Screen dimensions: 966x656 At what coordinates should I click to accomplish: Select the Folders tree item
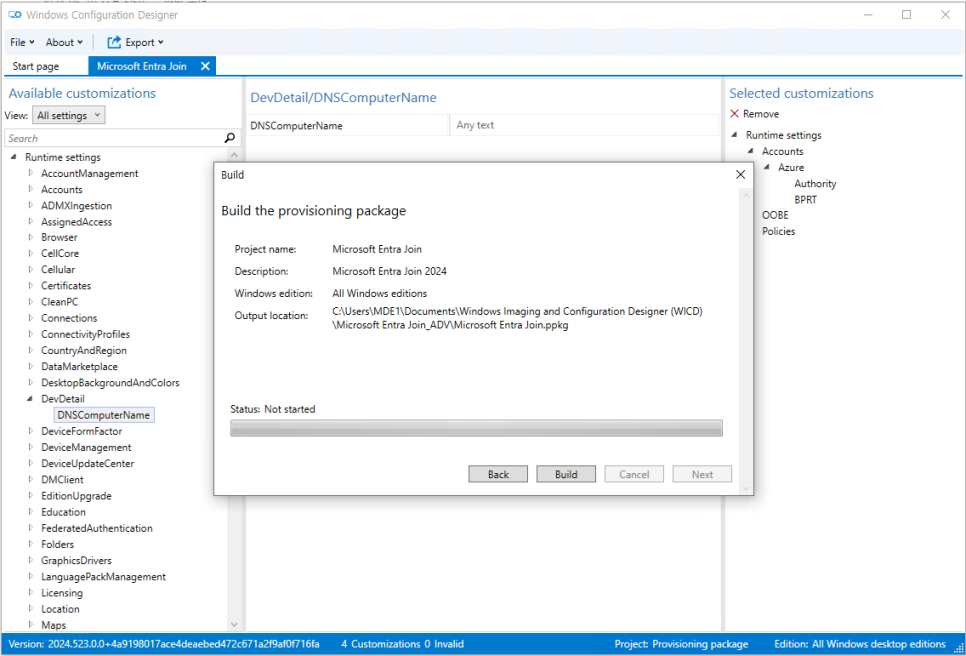[57, 544]
